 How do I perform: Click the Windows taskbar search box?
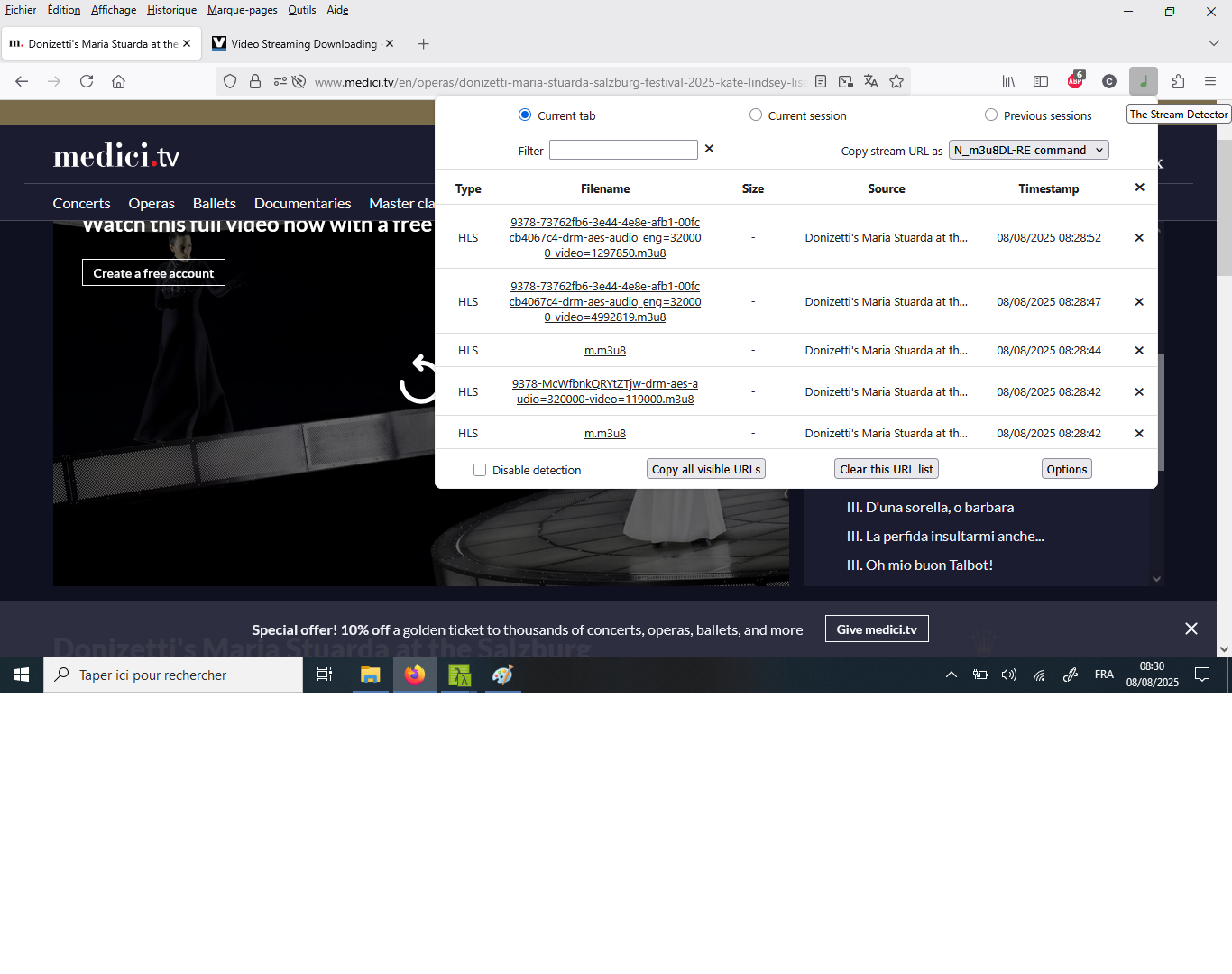pyautogui.click(x=173, y=675)
